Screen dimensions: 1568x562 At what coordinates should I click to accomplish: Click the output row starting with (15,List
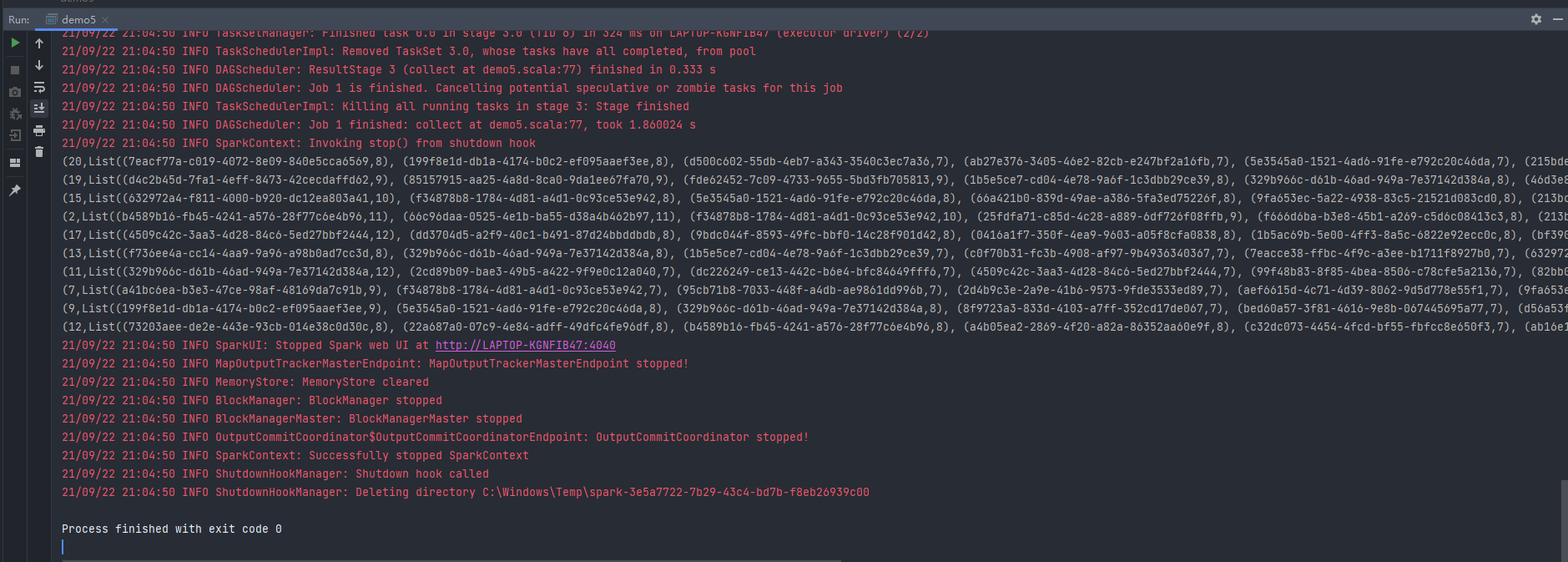814,198
